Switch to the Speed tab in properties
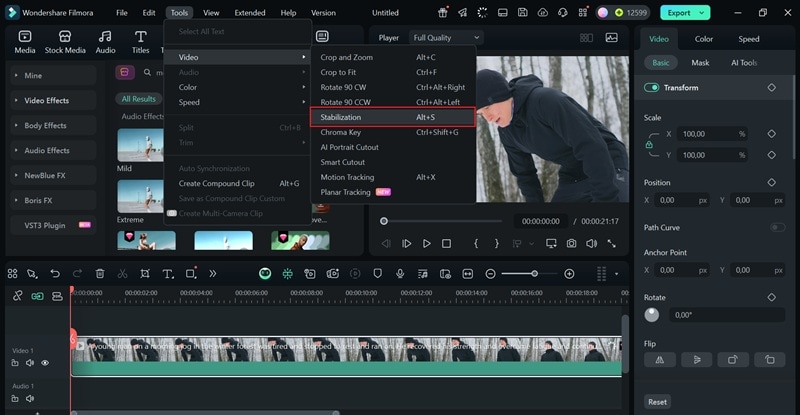The height and width of the screenshot is (415, 800). [x=748, y=39]
